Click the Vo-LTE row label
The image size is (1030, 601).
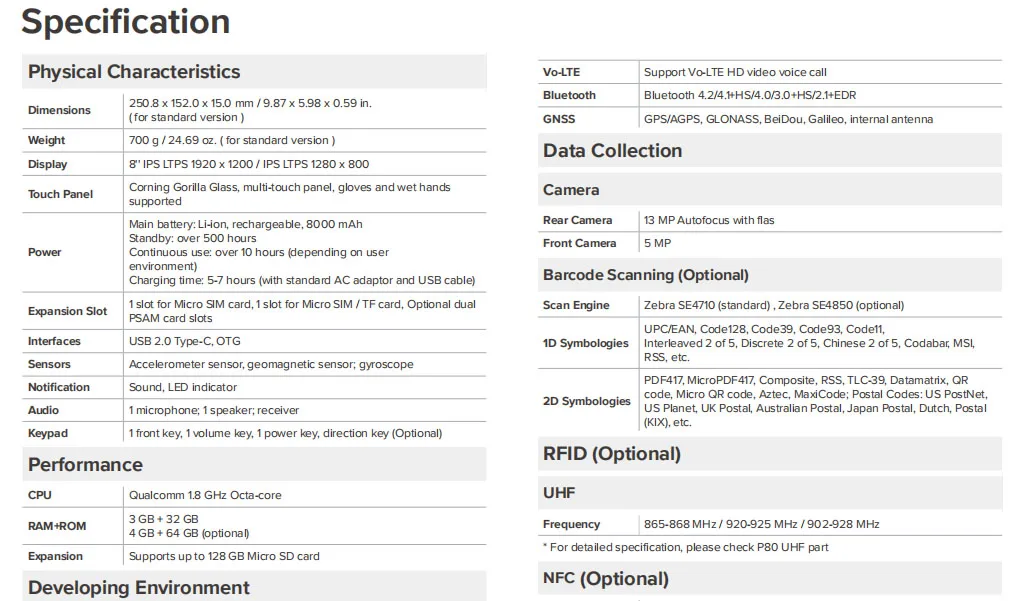[562, 72]
